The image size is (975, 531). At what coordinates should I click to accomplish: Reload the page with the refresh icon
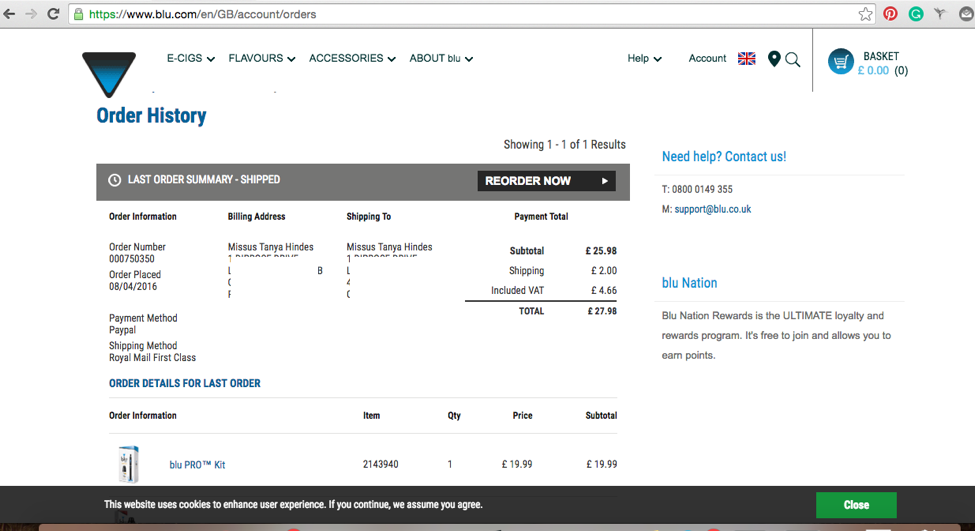click(53, 14)
